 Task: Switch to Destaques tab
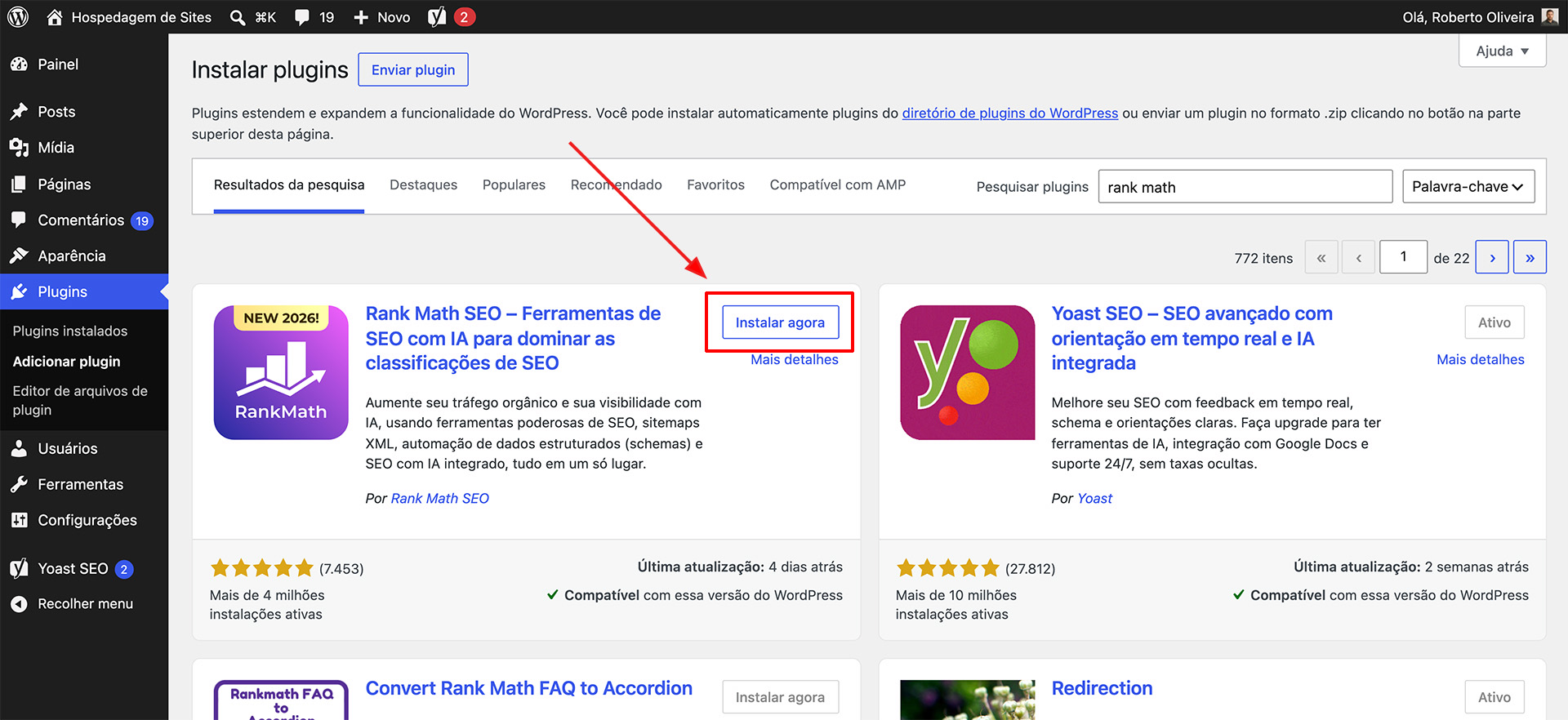(x=423, y=185)
